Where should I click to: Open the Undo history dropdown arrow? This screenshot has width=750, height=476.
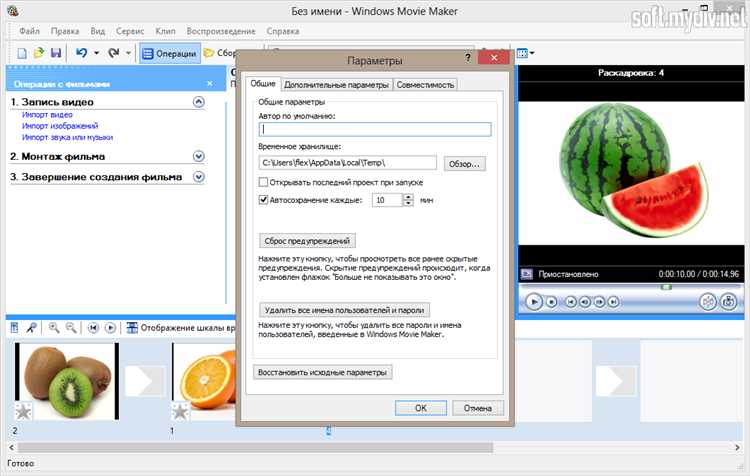pyautogui.click(x=97, y=53)
